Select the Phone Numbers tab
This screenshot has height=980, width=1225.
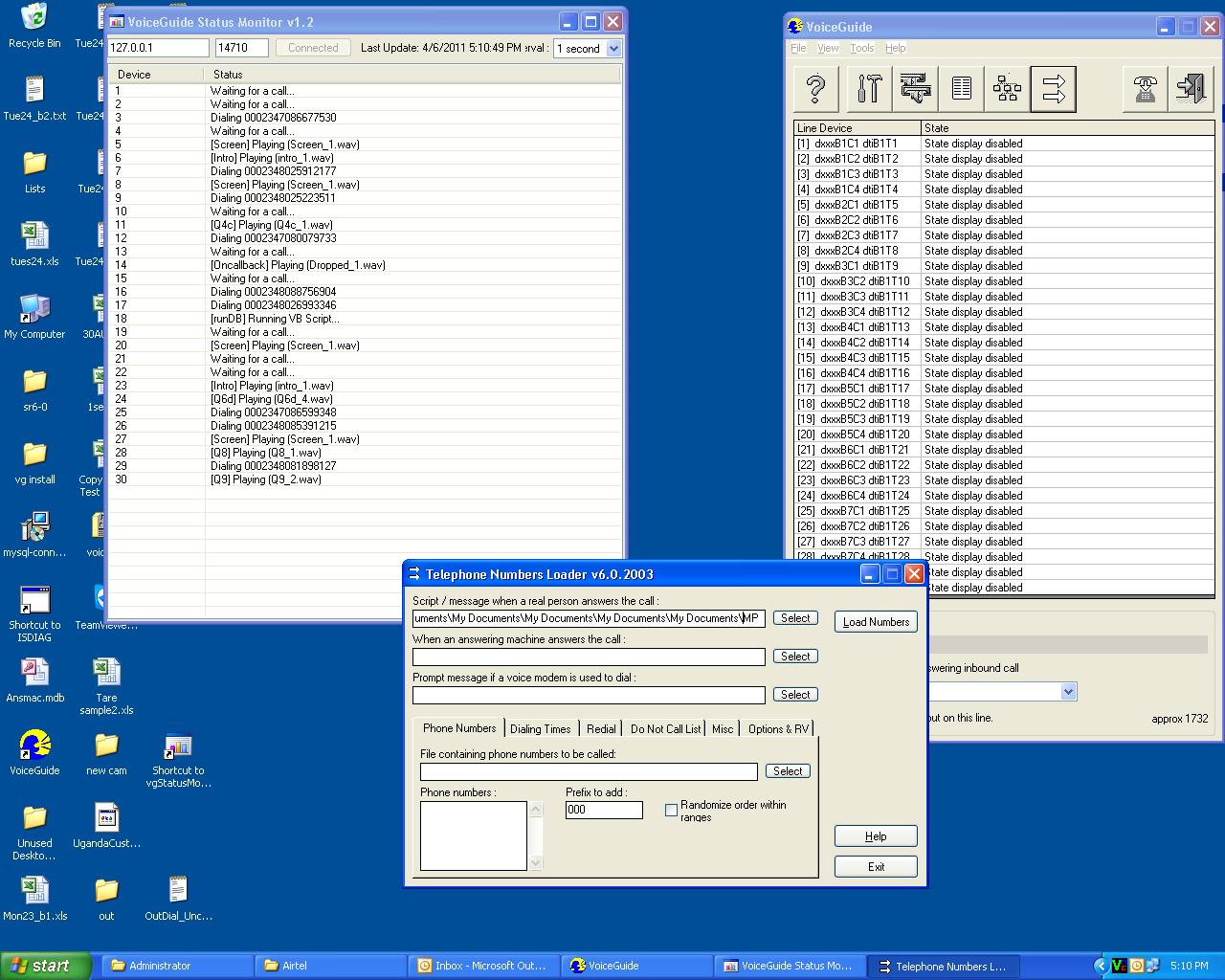(459, 727)
